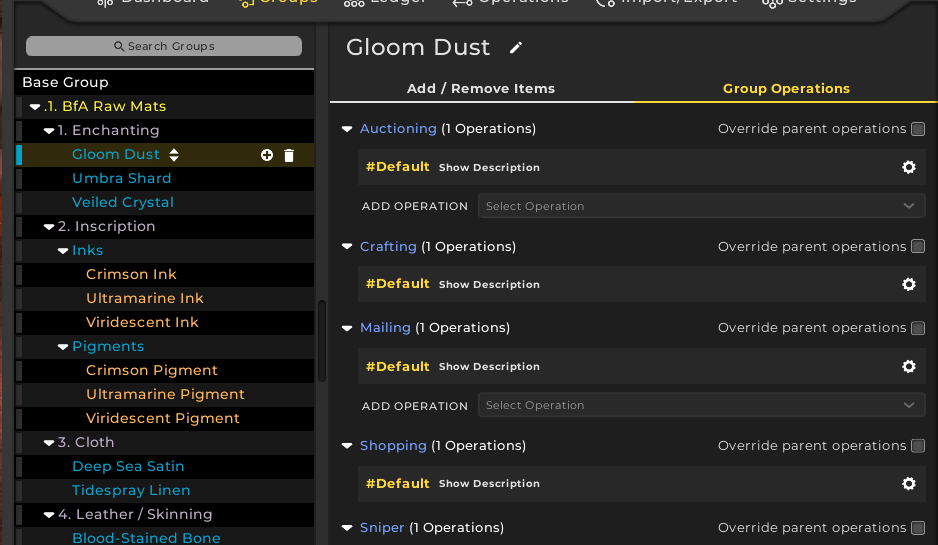Click the Search Groups input field
The width and height of the screenshot is (938, 545).
[164, 46]
